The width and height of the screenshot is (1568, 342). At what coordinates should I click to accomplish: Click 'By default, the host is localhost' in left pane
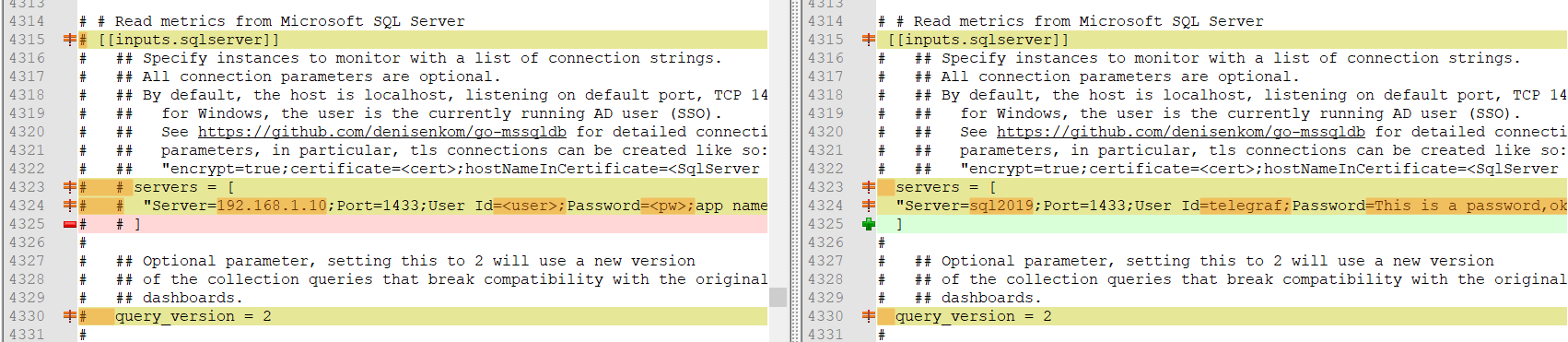[x=295, y=95]
